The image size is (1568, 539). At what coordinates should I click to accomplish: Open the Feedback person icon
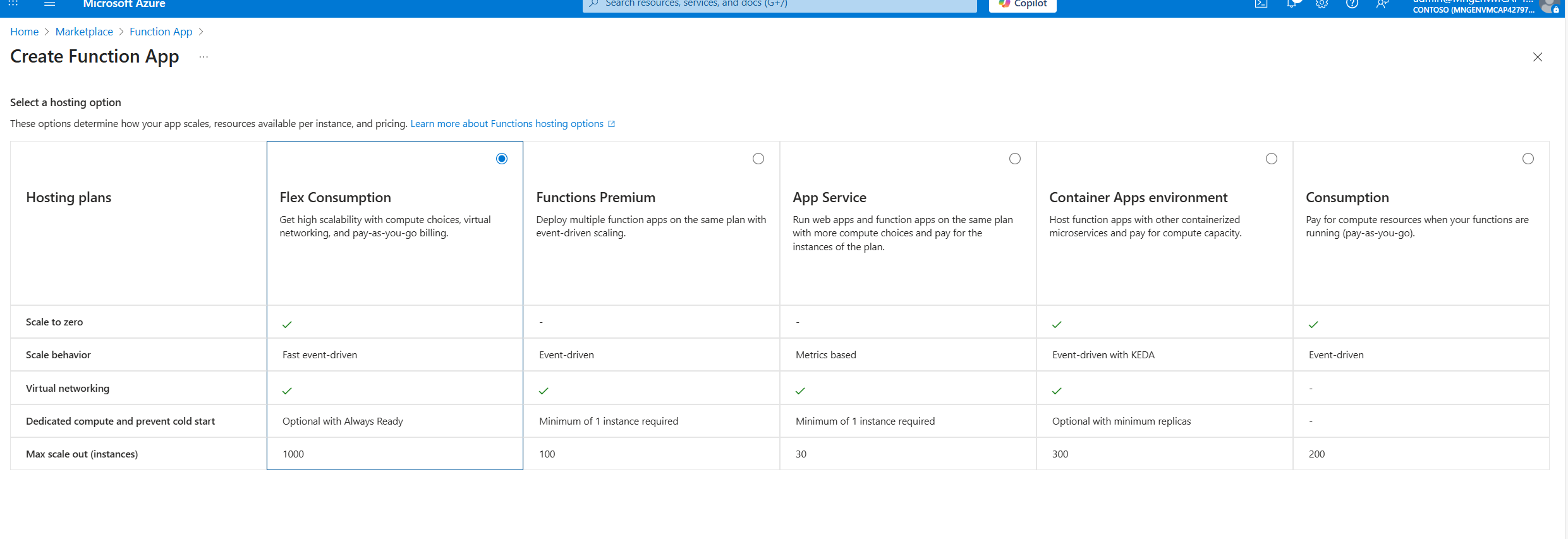click(1382, 4)
